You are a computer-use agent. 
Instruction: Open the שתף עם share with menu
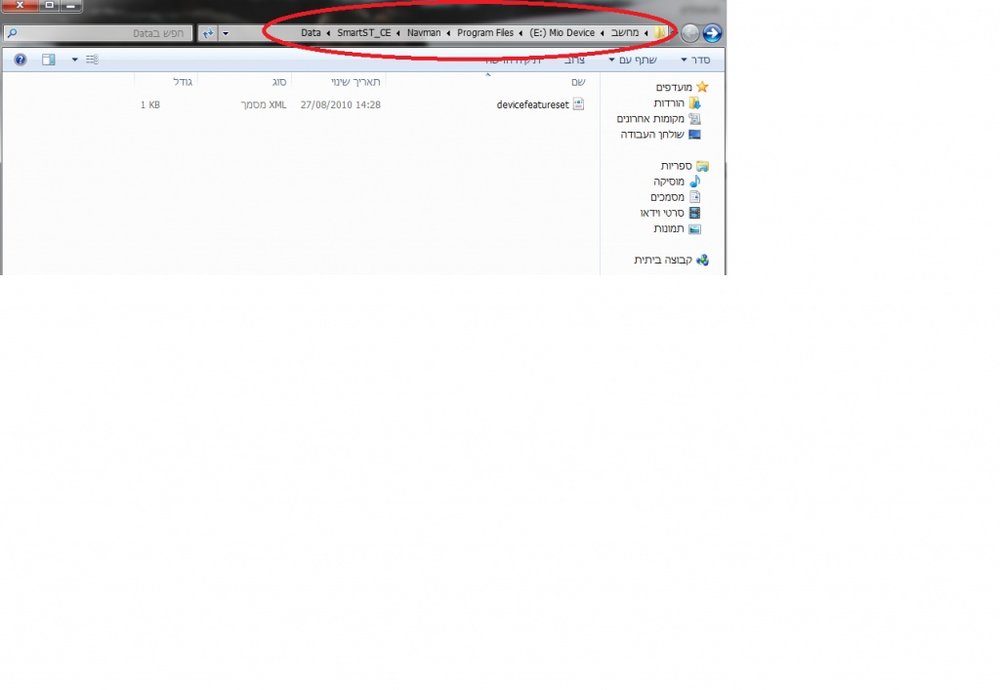tap(632, 60)
